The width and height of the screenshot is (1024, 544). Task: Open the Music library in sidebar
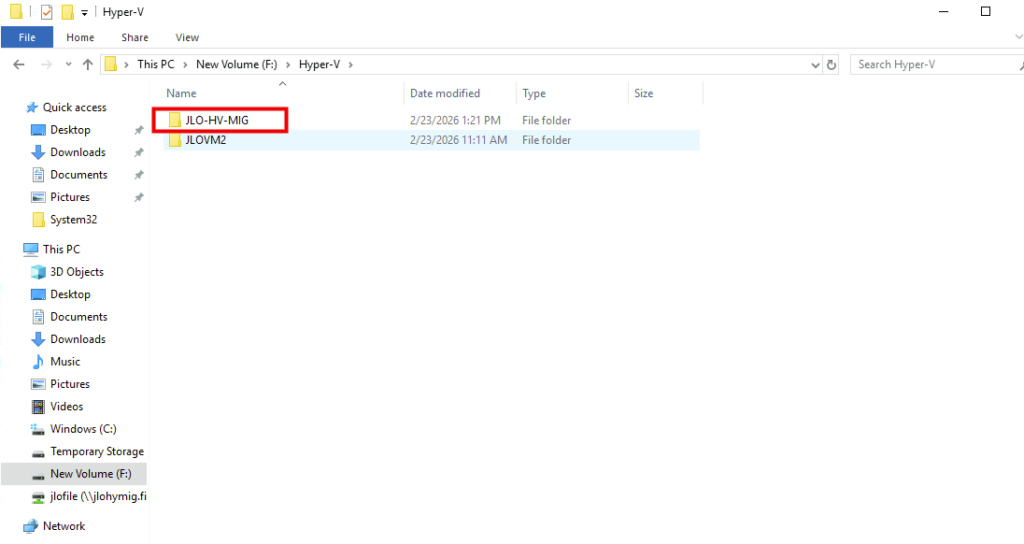tap(65, 362)
